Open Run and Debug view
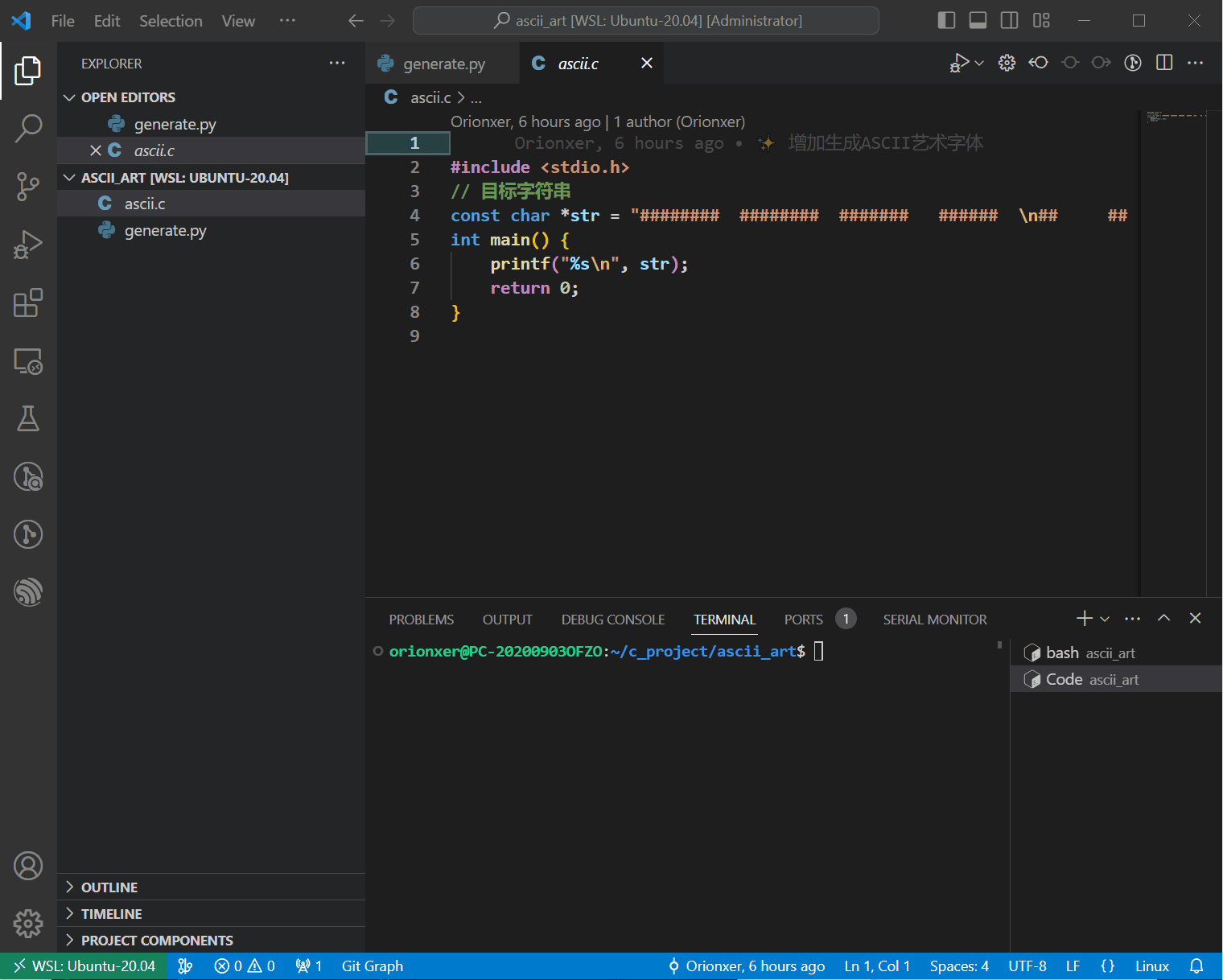This screenshot has width=1223, height=980. pyautogui.click(x=28, y=245)
